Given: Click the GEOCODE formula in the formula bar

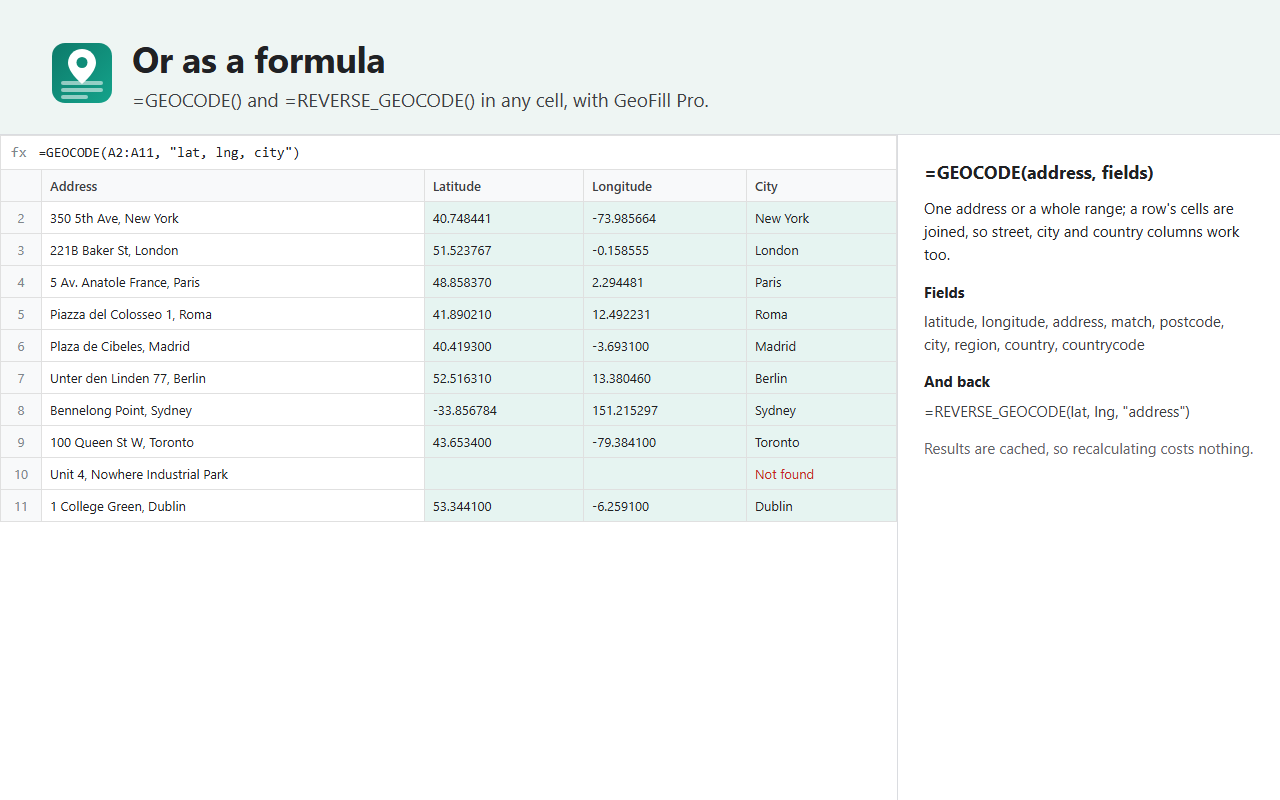Looking at the screenshot, I should pyautogui.click(x=169, y=153).
